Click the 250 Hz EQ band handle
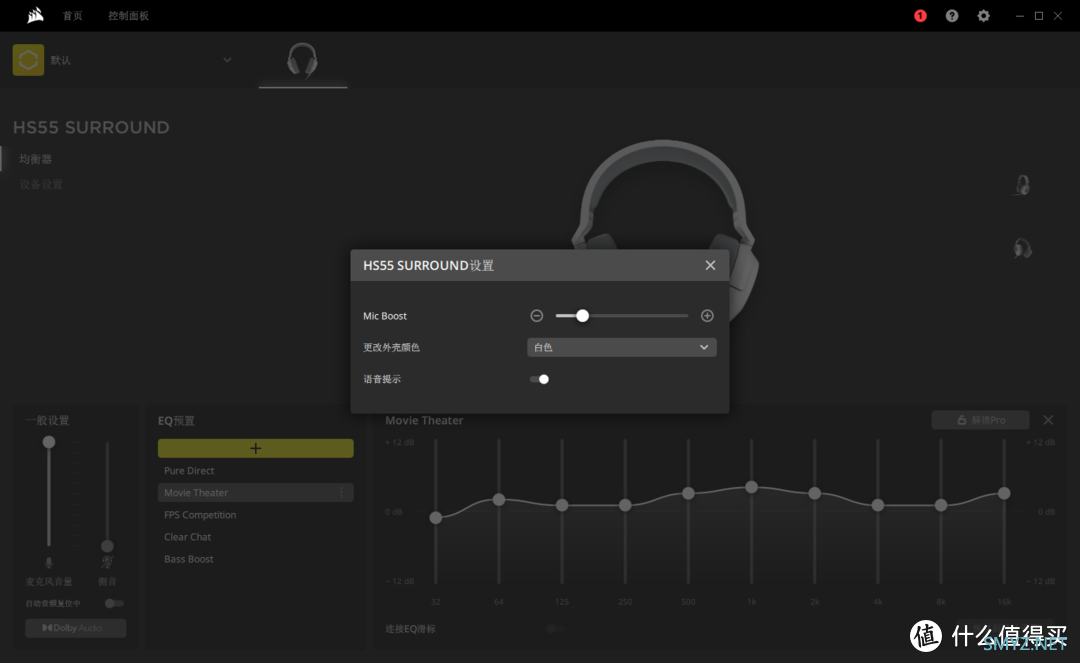Image resolution: width=1080 pixels, height=663 pixels. (625, 505)
